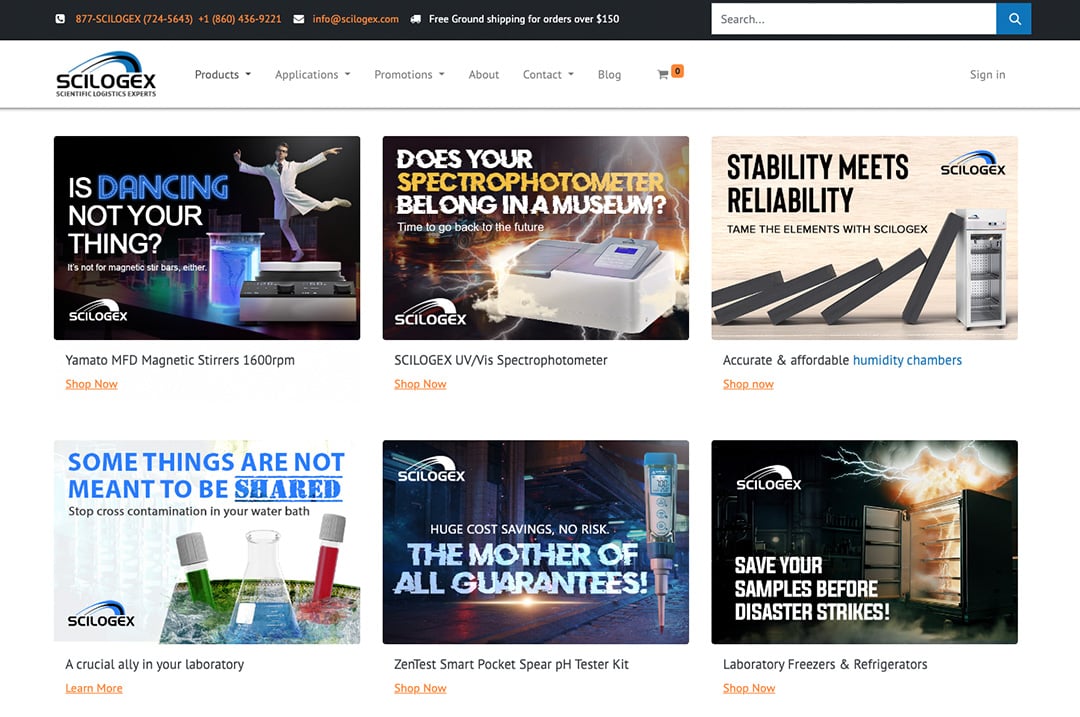Open the water bath contamination banner
This screenshot has width=1080, height=717.
[x=207, y=542]
